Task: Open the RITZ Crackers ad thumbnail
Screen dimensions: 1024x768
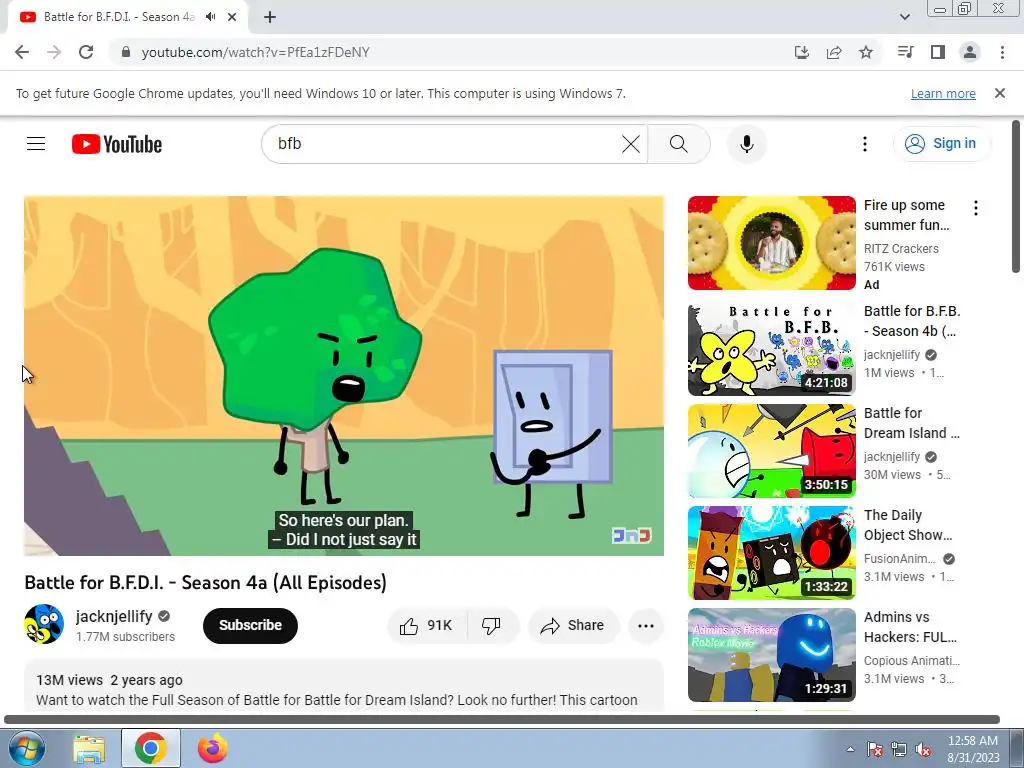Action: coord(771,243)
